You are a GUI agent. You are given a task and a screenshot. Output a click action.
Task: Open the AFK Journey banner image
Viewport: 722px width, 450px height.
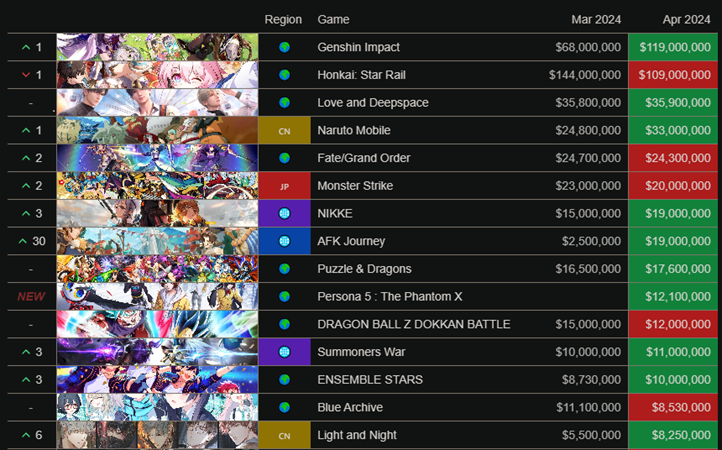pyautogui.click(x=157, y=241)
